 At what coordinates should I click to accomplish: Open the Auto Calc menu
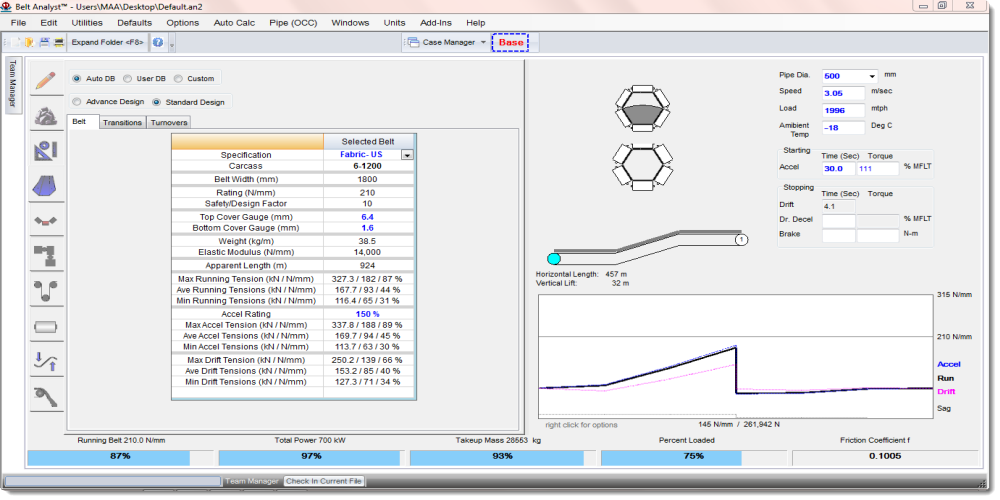(234, 22)
